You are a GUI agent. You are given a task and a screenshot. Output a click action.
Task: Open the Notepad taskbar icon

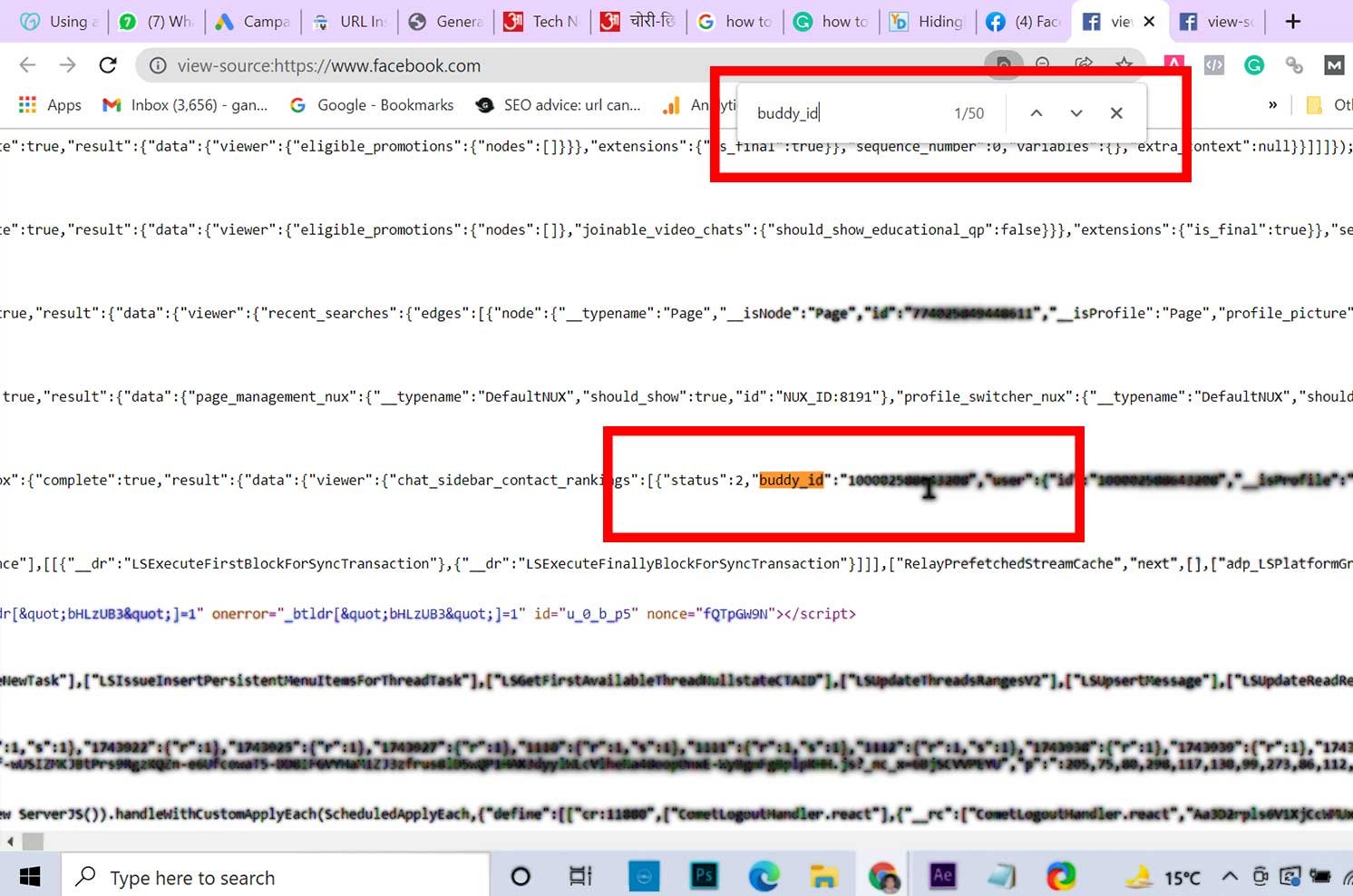point(1003,876)
